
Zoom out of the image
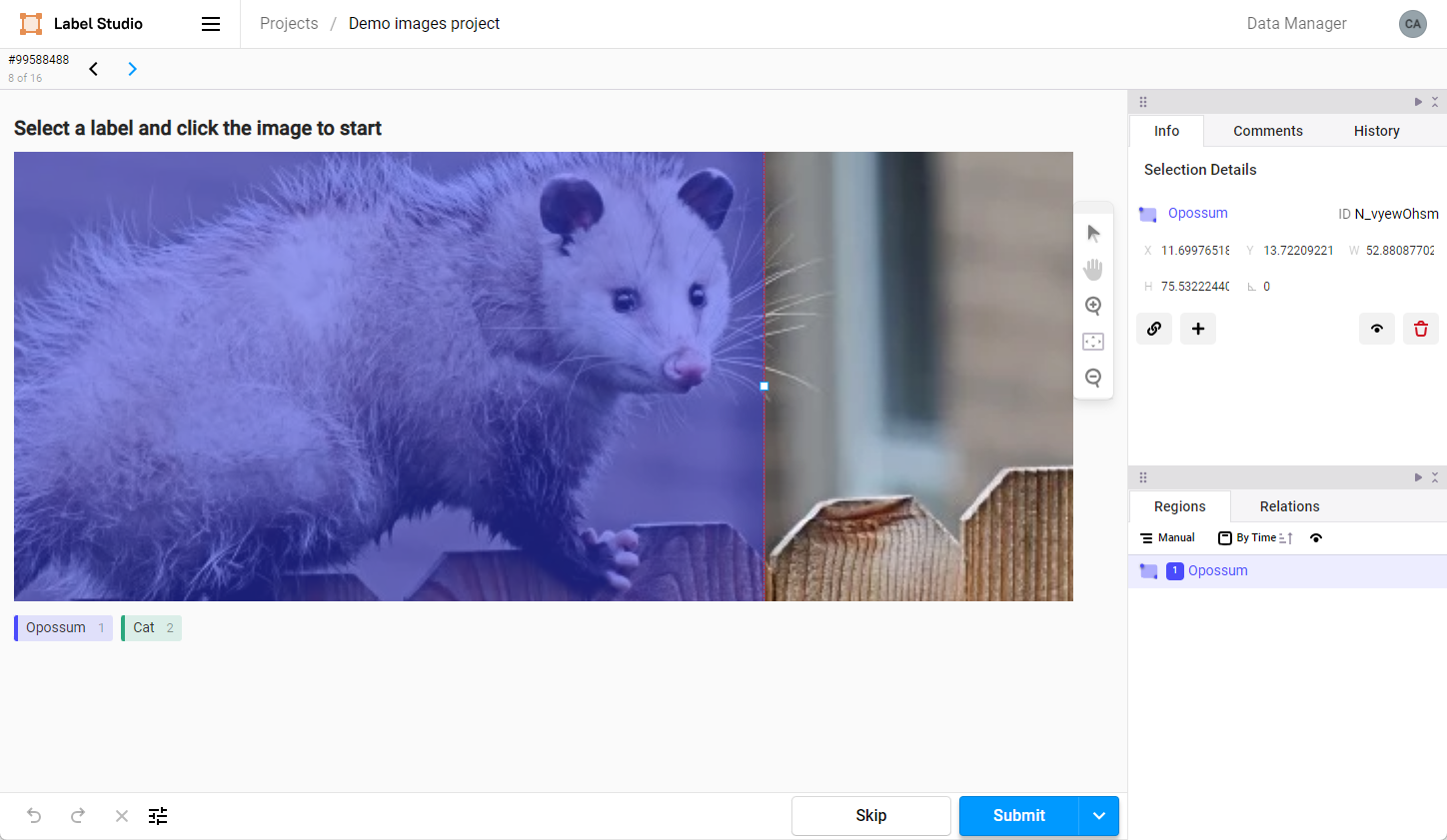pos(1093,378)
